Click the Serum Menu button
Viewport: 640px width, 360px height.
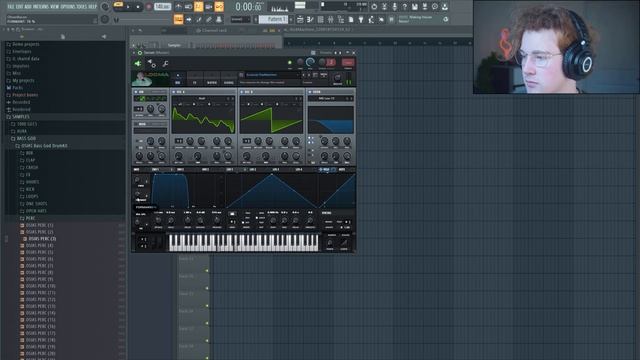click(324, 75)
